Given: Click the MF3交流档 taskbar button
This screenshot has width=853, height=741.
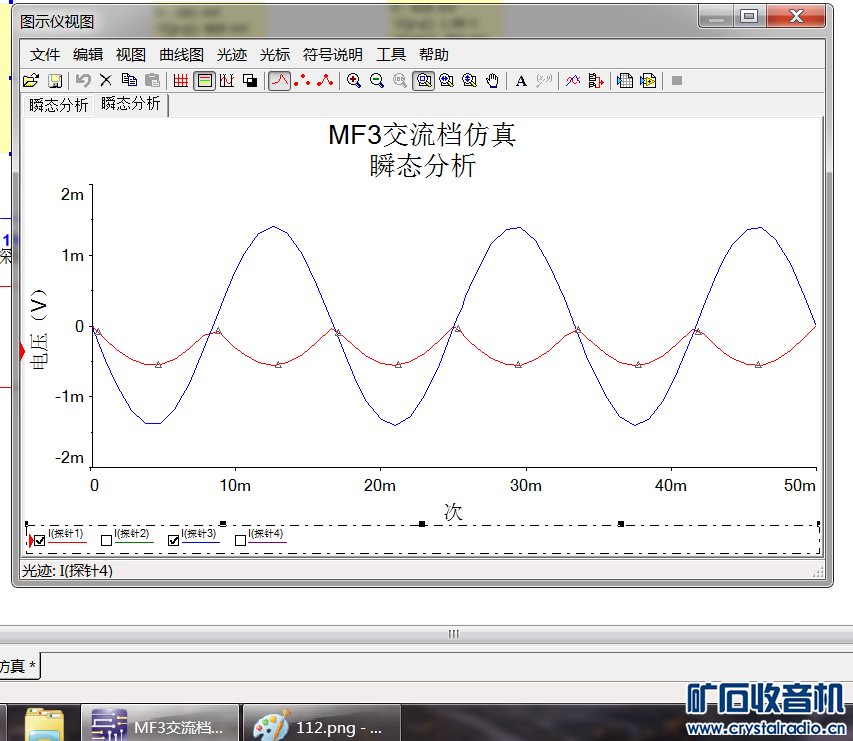Looking at the screenshot, I should 160,723.
